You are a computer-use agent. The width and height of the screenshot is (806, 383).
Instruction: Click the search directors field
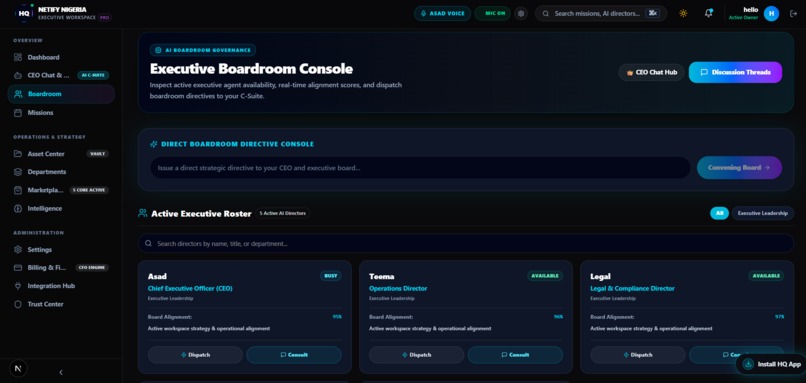[x=466, y=244]
